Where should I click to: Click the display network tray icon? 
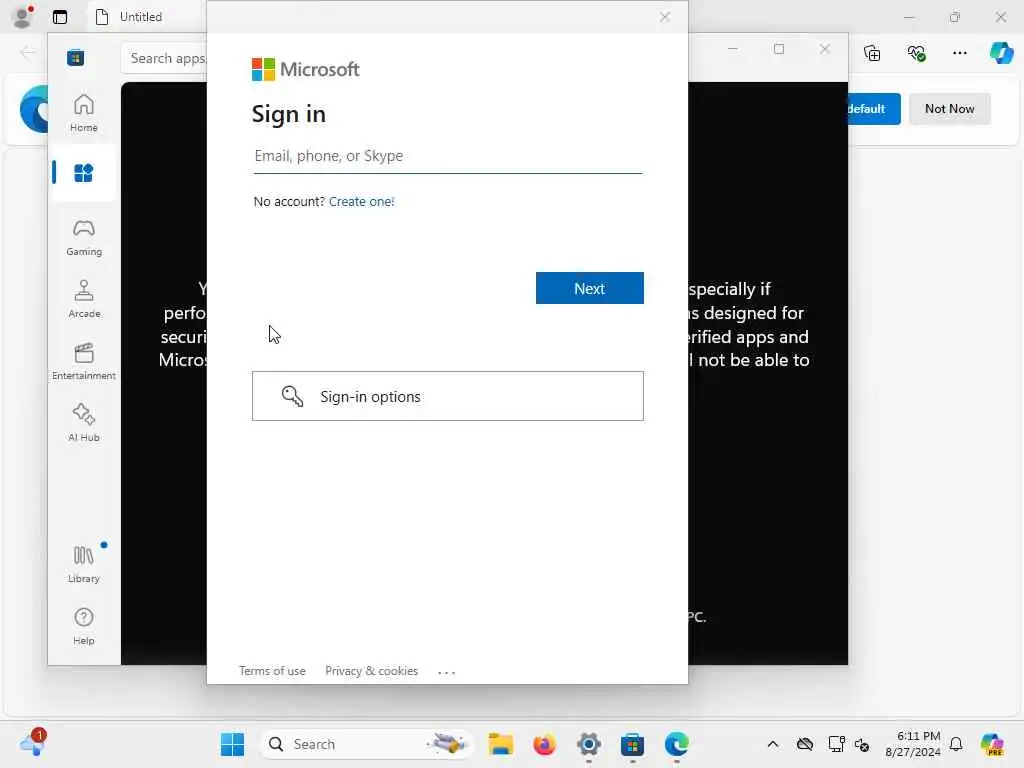tap(836, 744)
